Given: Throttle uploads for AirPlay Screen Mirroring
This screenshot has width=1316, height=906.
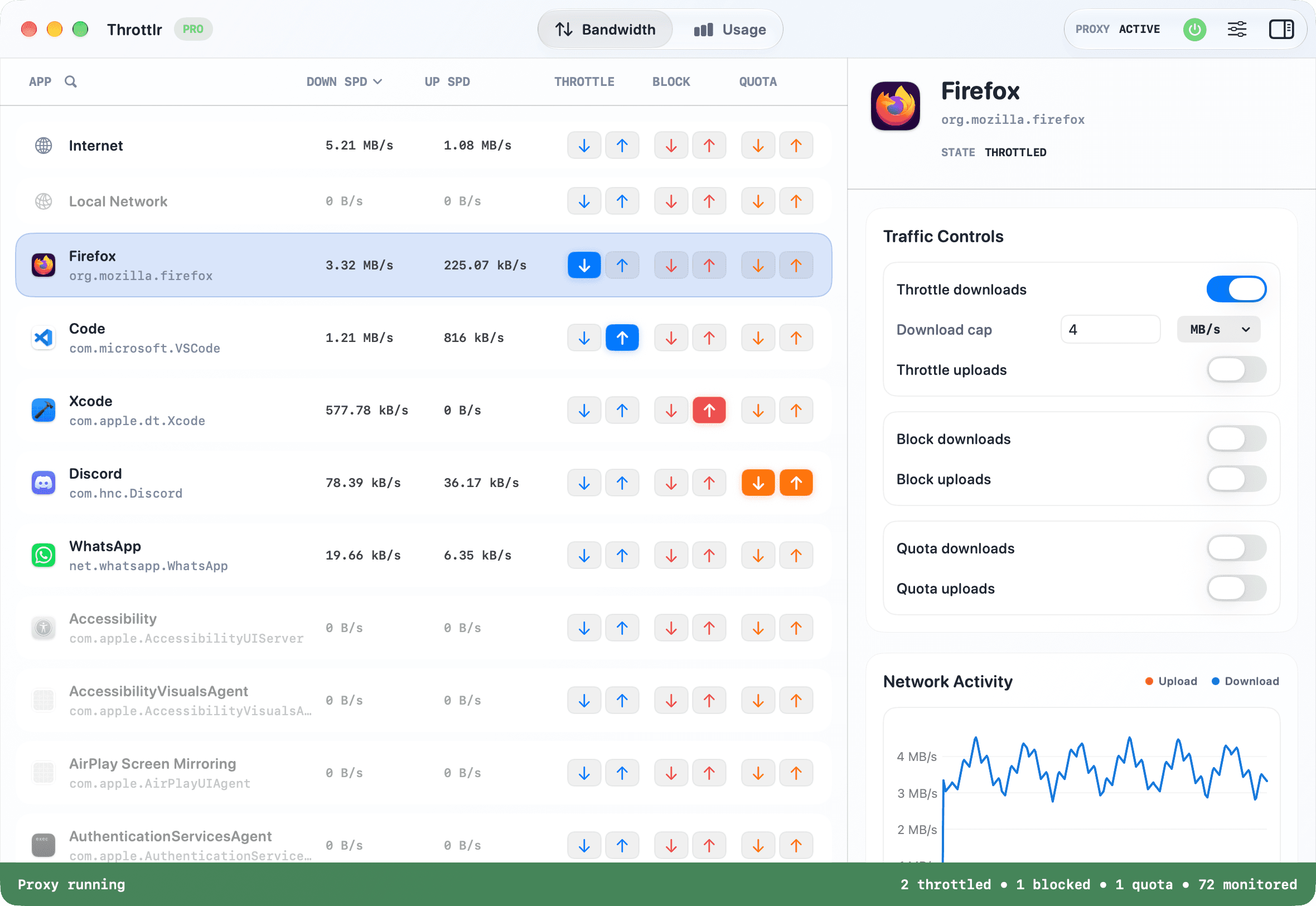Looking at the screenshot, I should coord(622,773).
